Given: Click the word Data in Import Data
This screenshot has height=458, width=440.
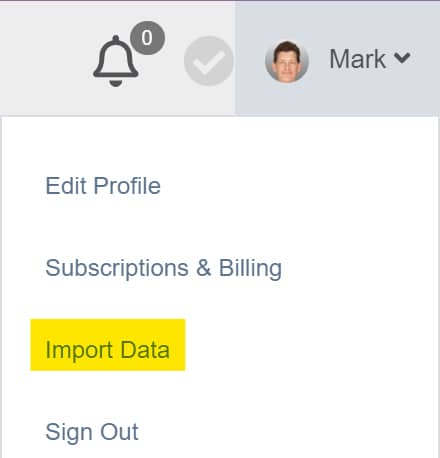Looking at the screenshot, I should click(145, 350).
